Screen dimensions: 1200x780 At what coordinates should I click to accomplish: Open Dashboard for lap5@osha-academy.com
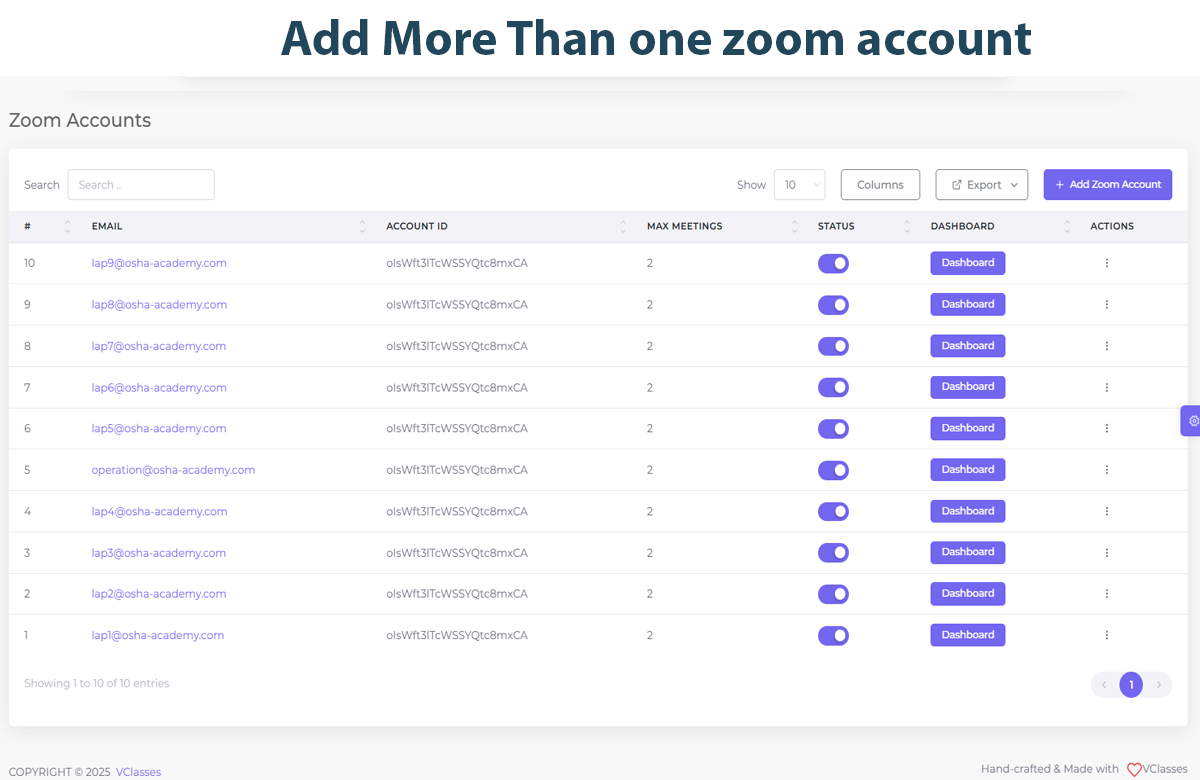pos(968,428)
